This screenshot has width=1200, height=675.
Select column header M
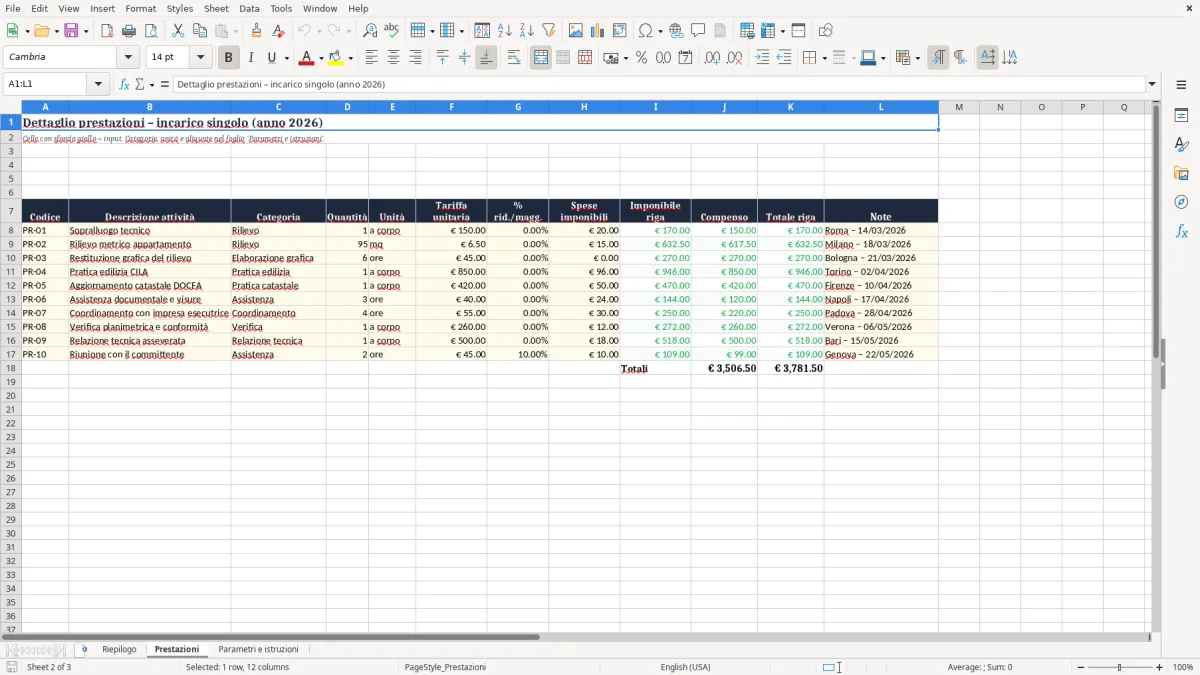pyautogui.click(x=959, y=107)
